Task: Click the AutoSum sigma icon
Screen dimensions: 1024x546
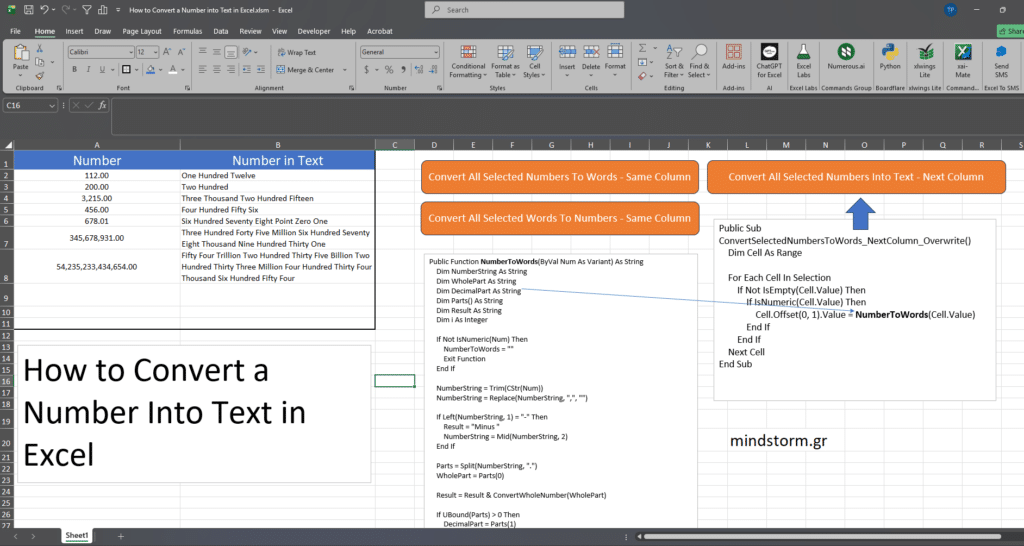Action: [643, 48]
